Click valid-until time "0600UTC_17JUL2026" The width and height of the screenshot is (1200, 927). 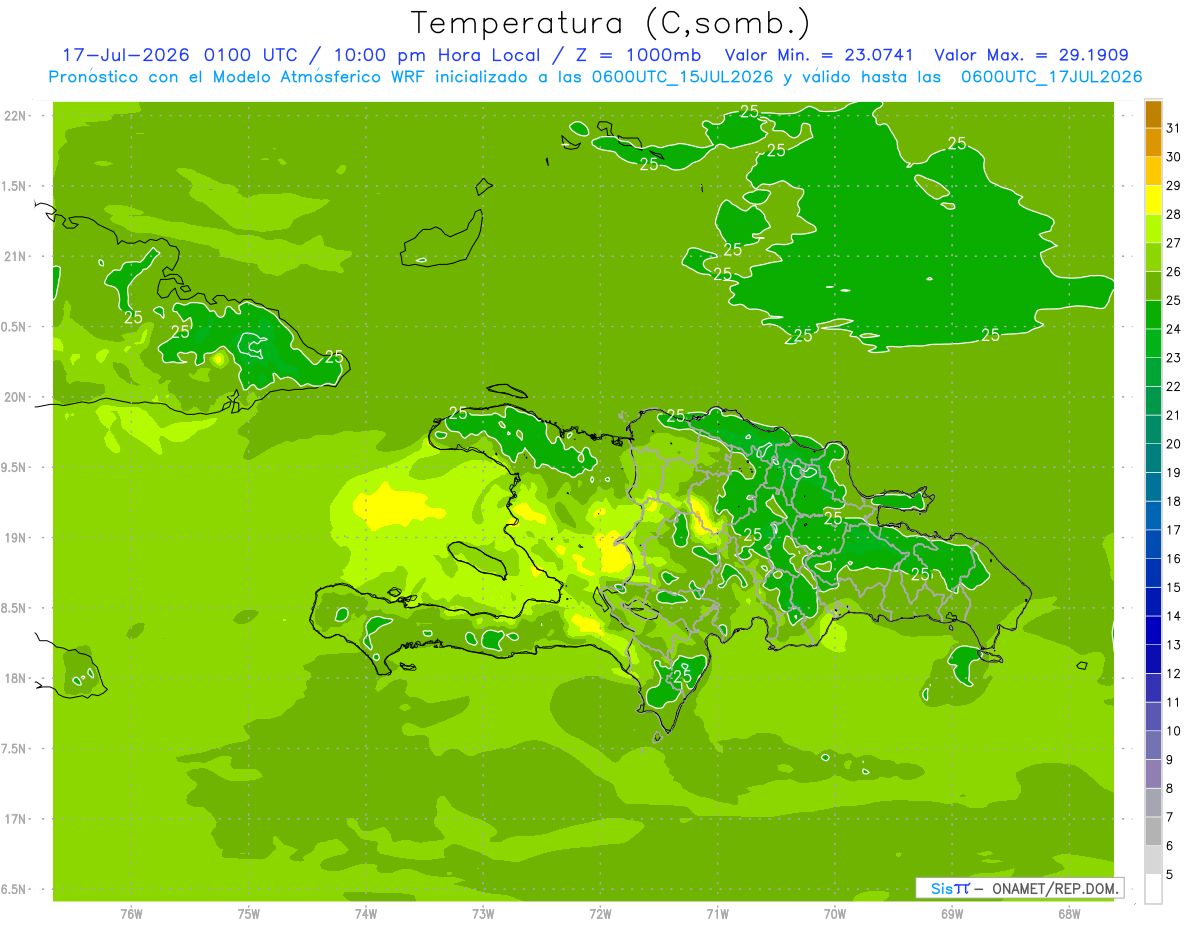1052,77
